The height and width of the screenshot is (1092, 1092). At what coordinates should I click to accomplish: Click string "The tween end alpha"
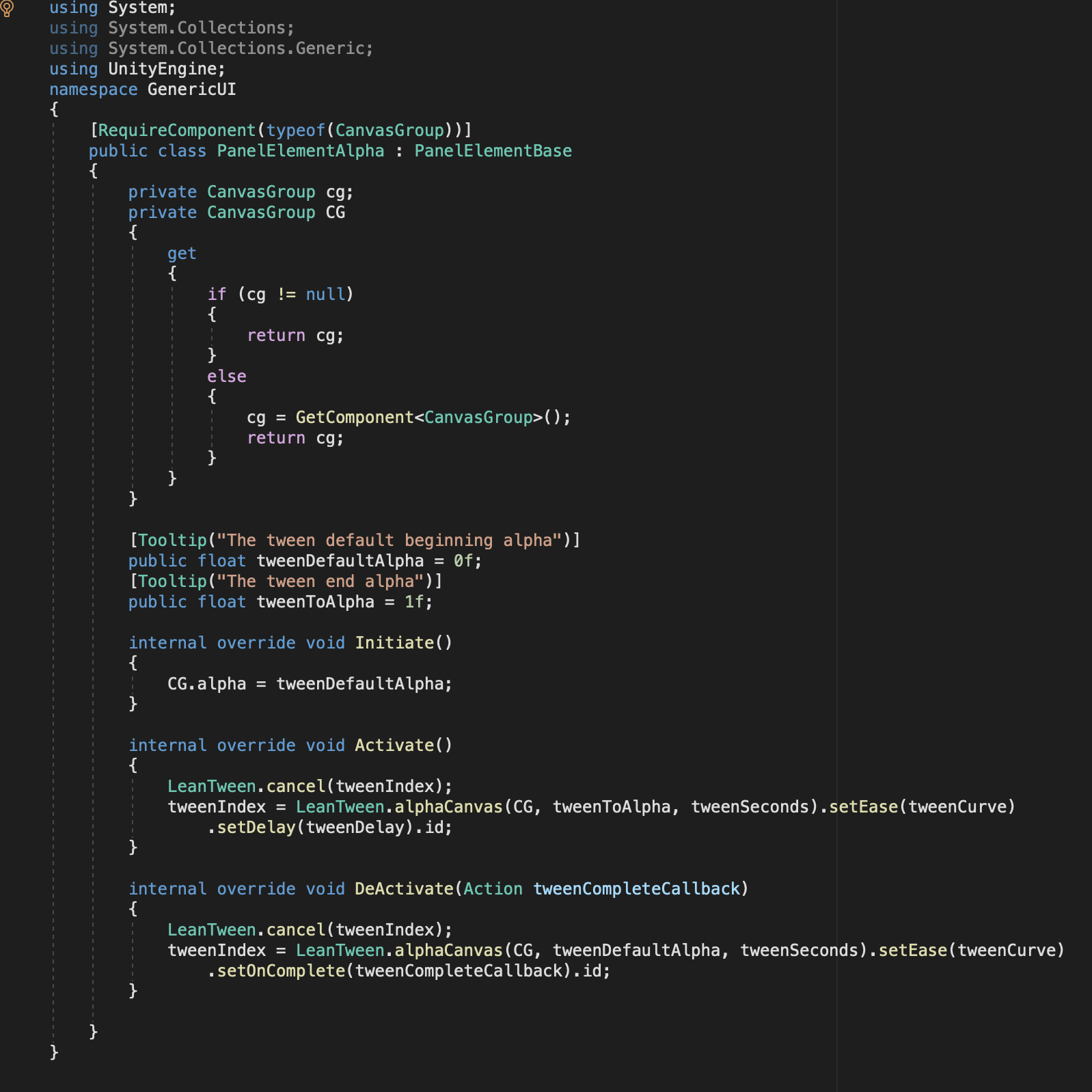(320, 582)
